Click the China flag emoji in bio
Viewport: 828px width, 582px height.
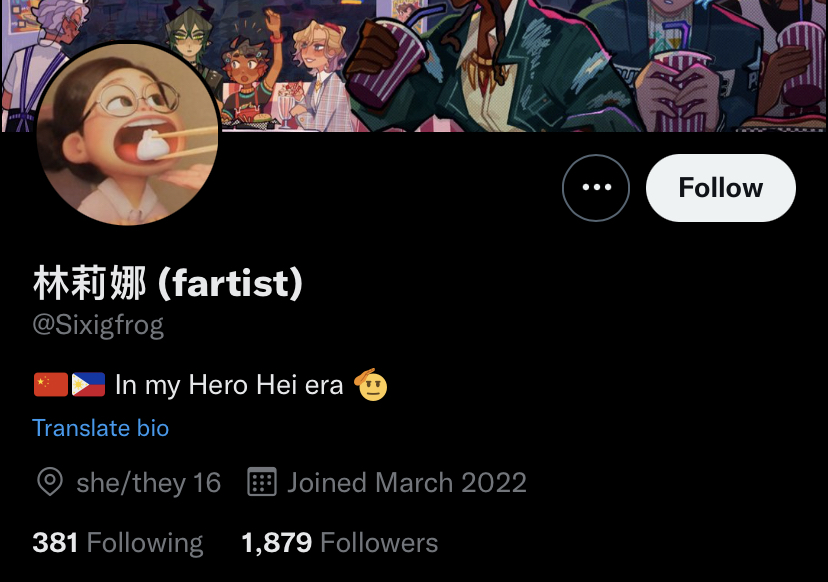pyautogui.click(x=51, y=384)
